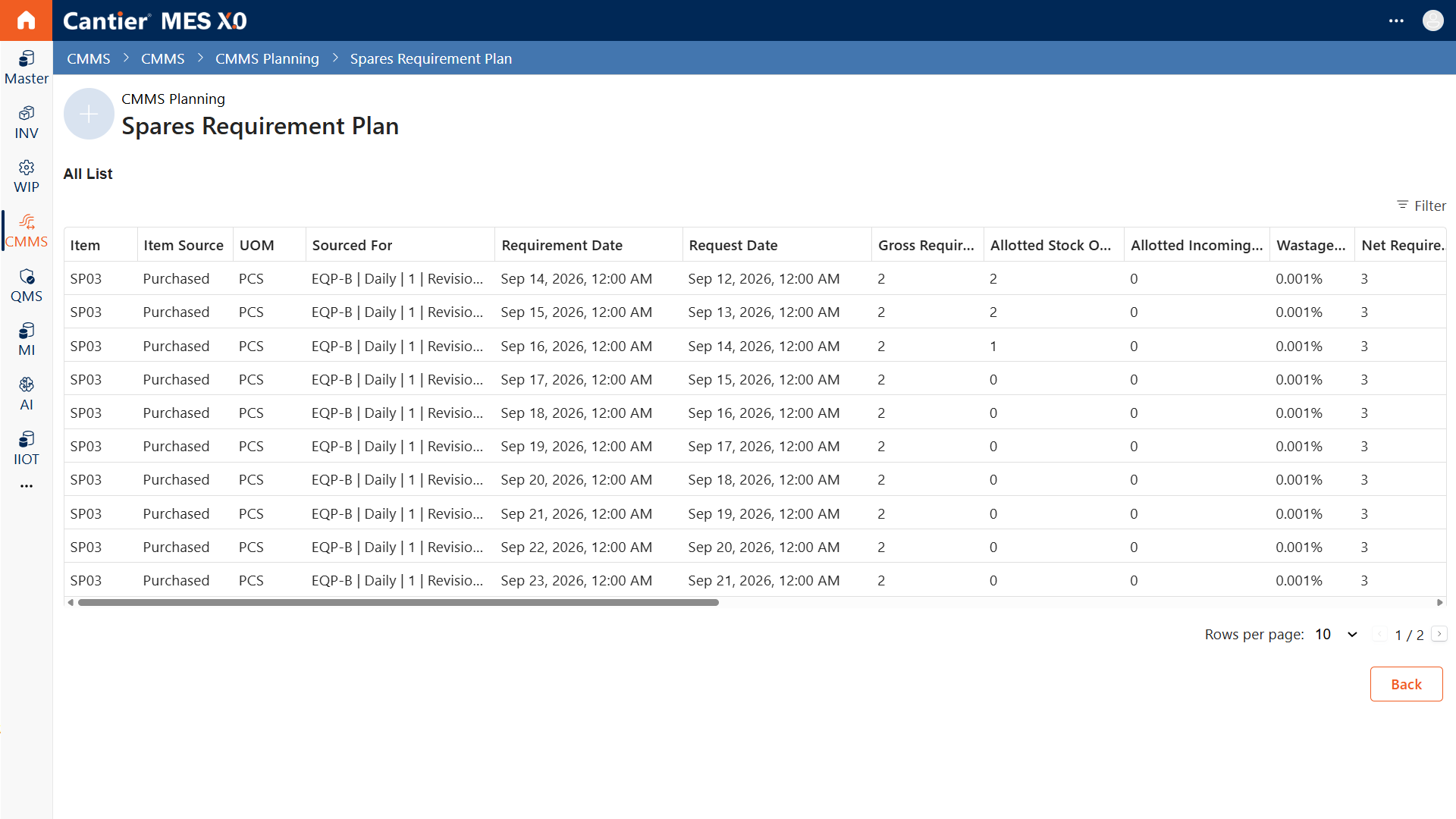Click the scrollbar left arrow
Viewport: 1456px width, 819px height.
71,603
